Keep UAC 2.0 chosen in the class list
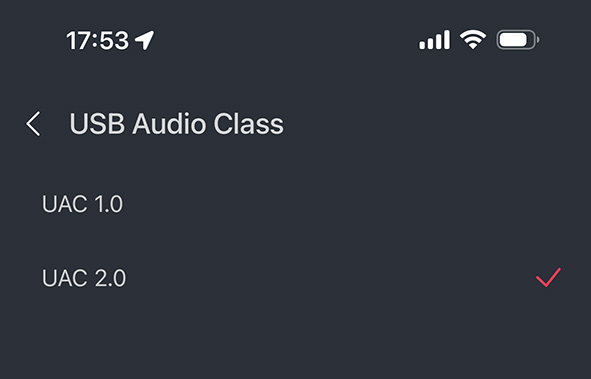The width and height of the screenshot is (591, 379). click(x=296, y=278)
